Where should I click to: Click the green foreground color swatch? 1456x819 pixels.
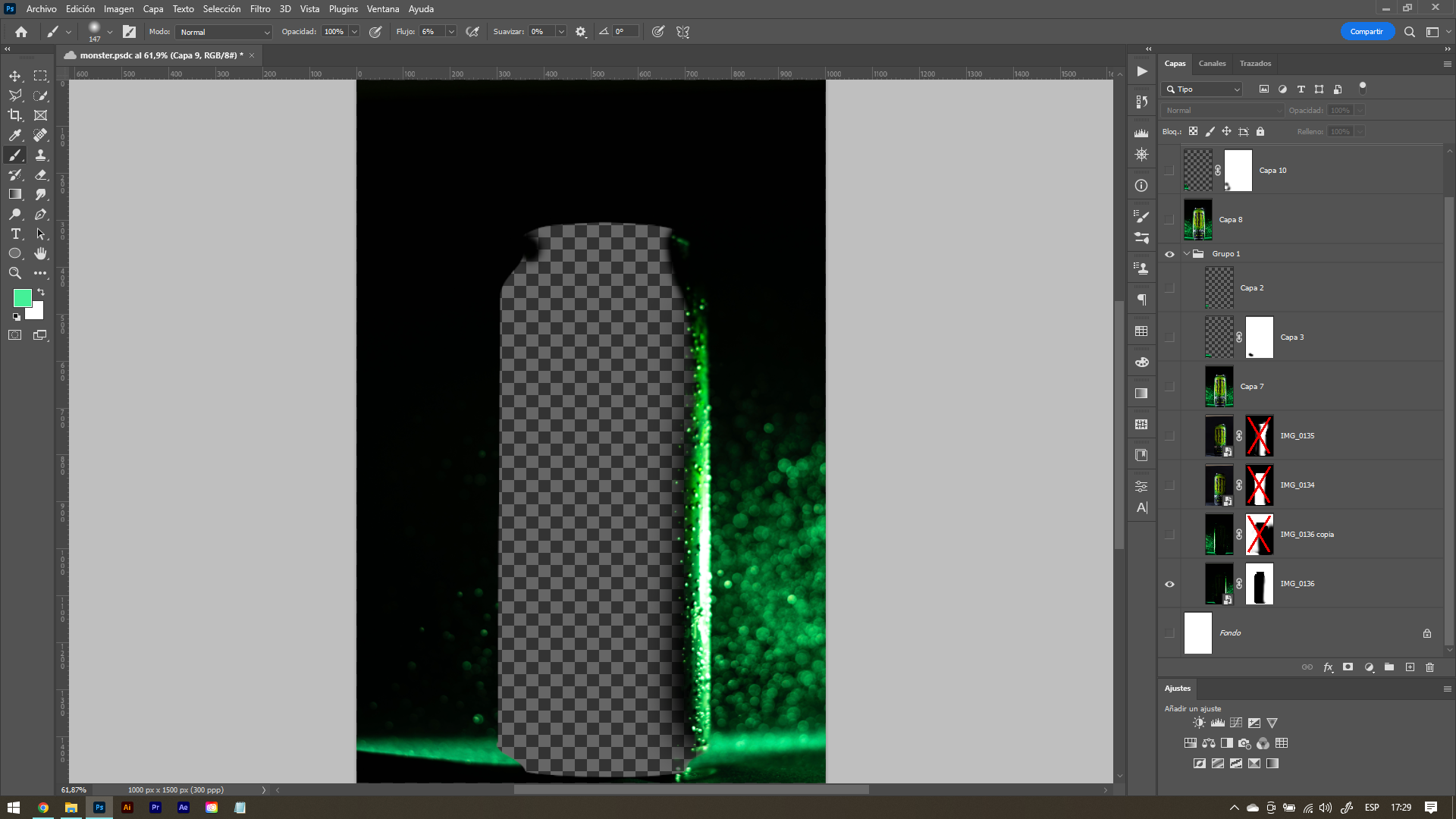[x=22, y=297]
